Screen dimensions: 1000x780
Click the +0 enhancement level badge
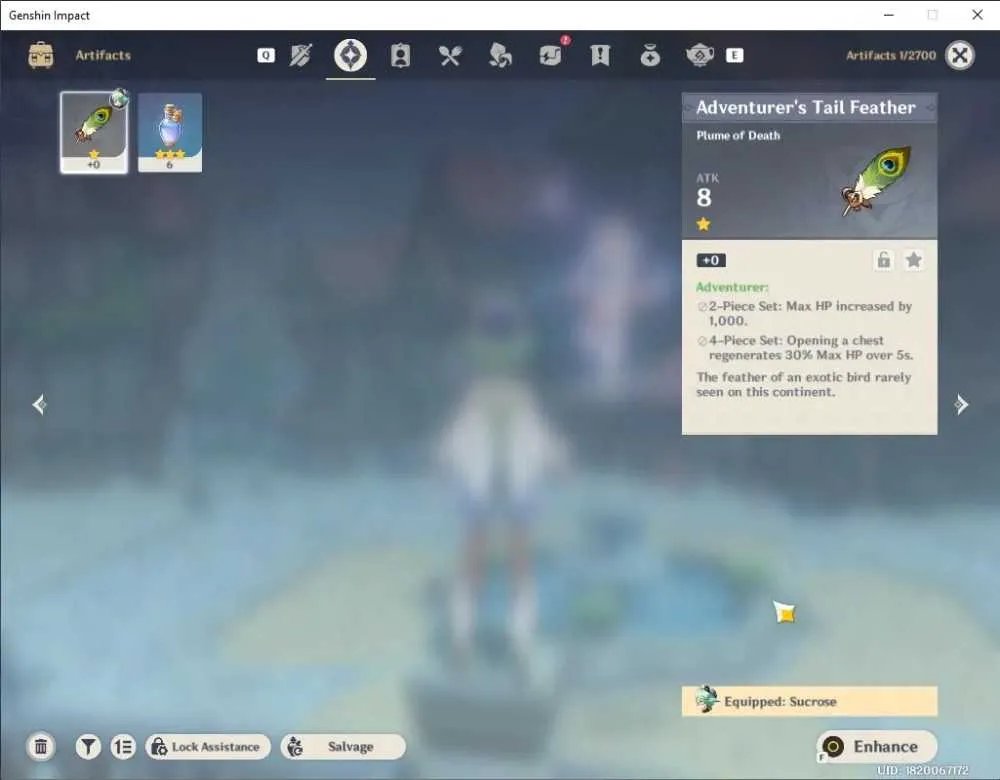coord(711,260)
